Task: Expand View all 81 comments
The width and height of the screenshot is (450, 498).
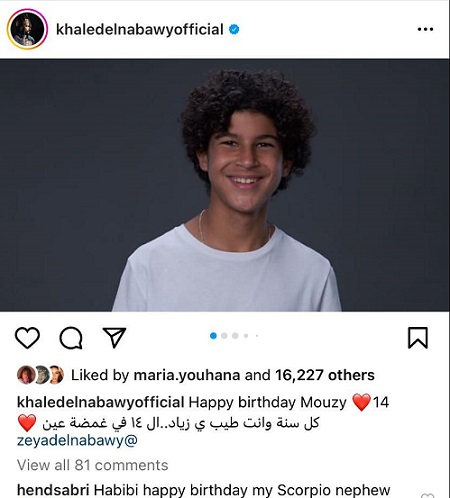Action: point(92,465)
